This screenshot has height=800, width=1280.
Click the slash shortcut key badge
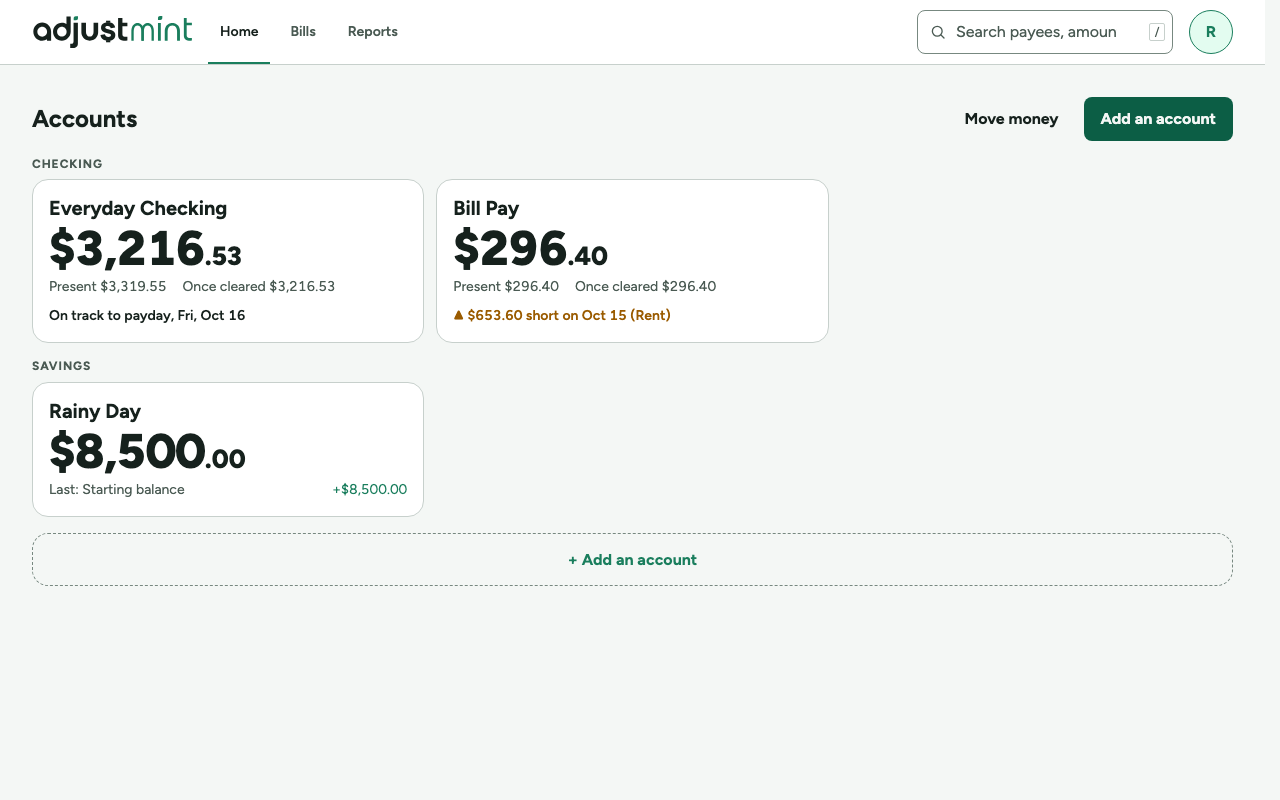pyautogui.click(x=1157, y=32)
